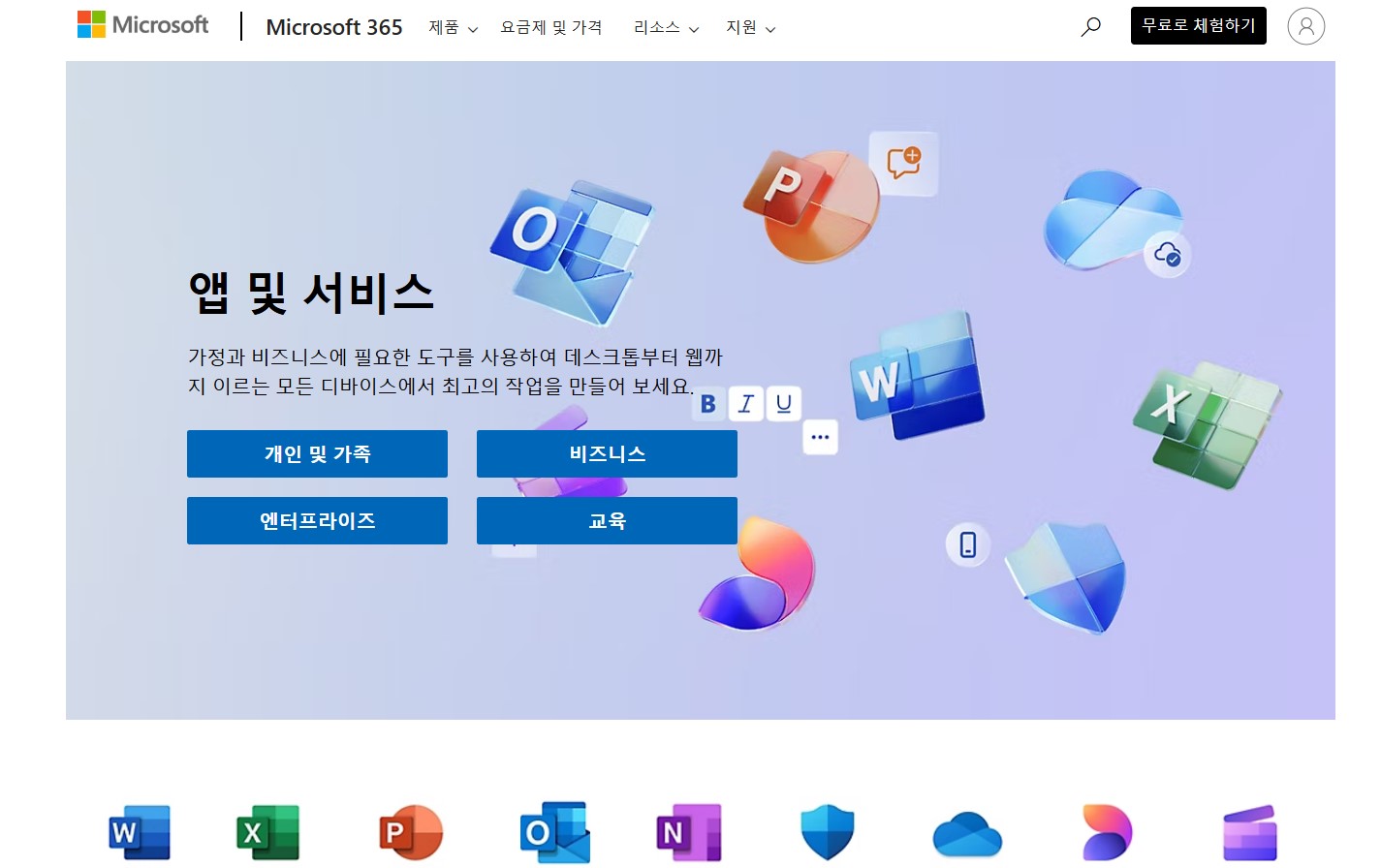1381x868 pixels.
Task: Click the 3D Defender shield in hero banner
Action: pyautogui.click(x=1066, y=577)
